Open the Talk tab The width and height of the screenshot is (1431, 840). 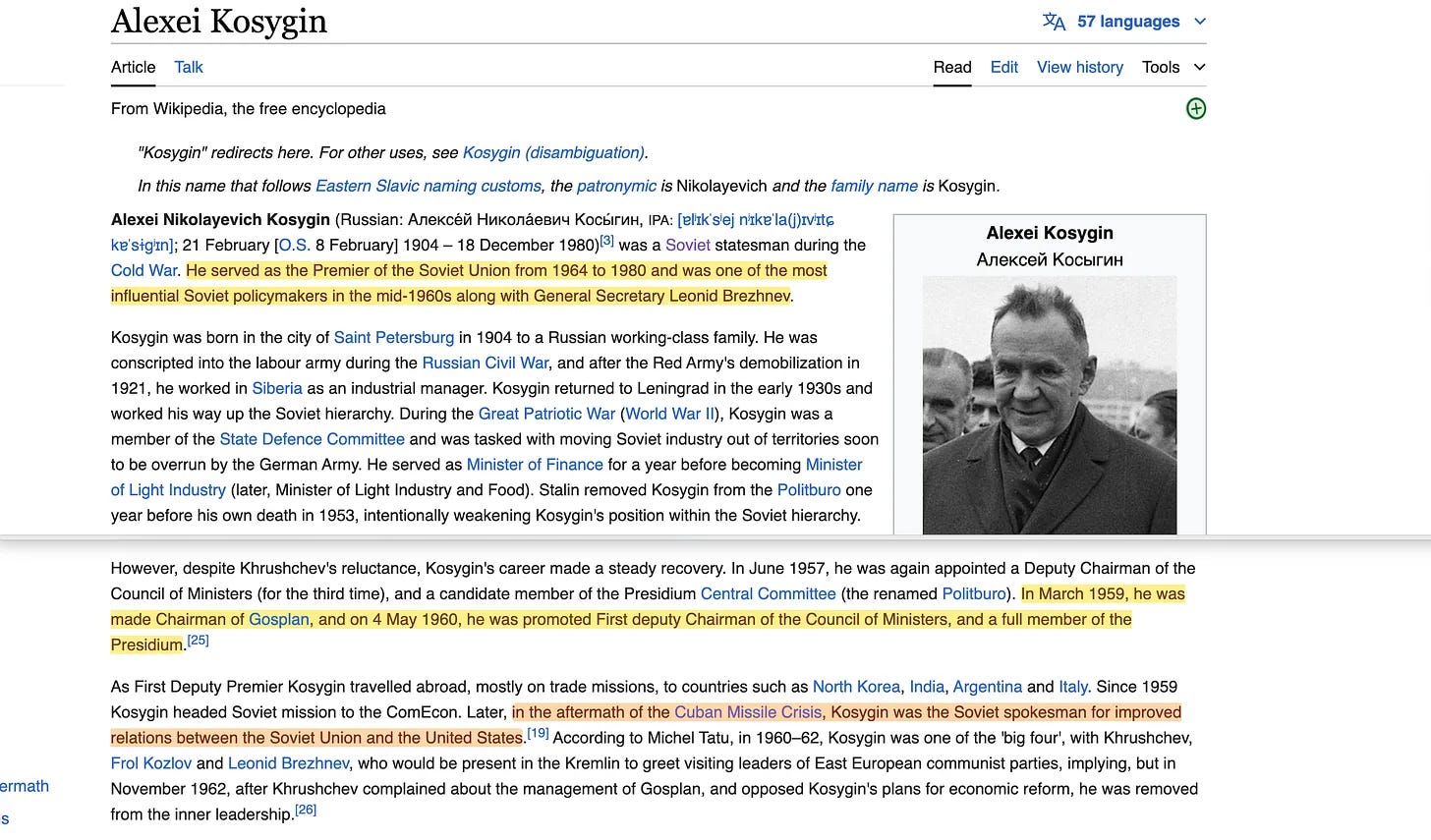point(189,67)
